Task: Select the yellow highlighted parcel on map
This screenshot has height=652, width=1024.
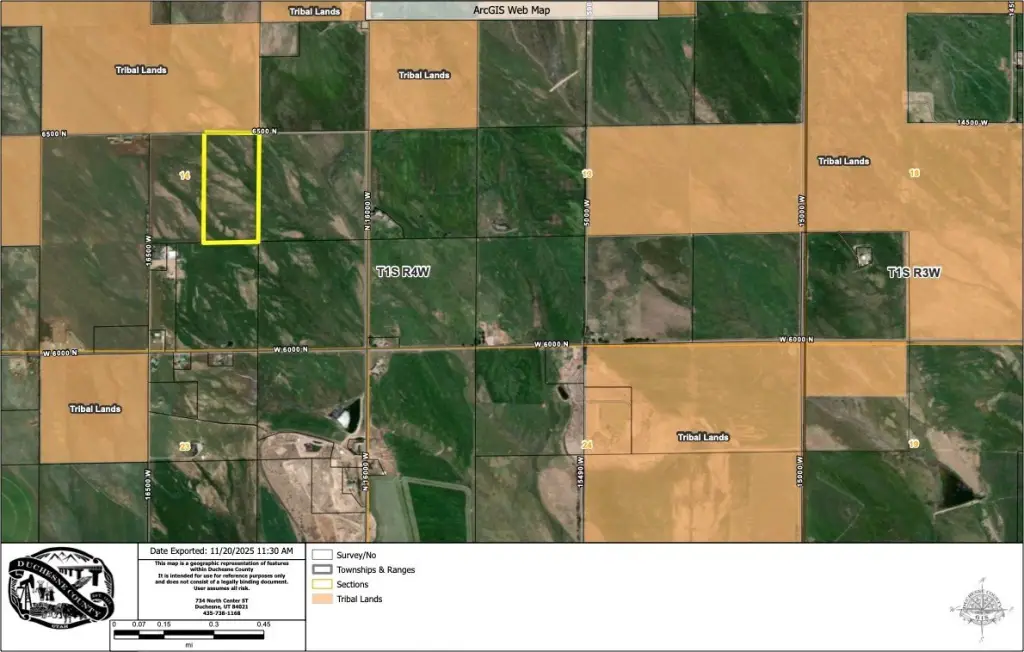Action: coord(231,188)
